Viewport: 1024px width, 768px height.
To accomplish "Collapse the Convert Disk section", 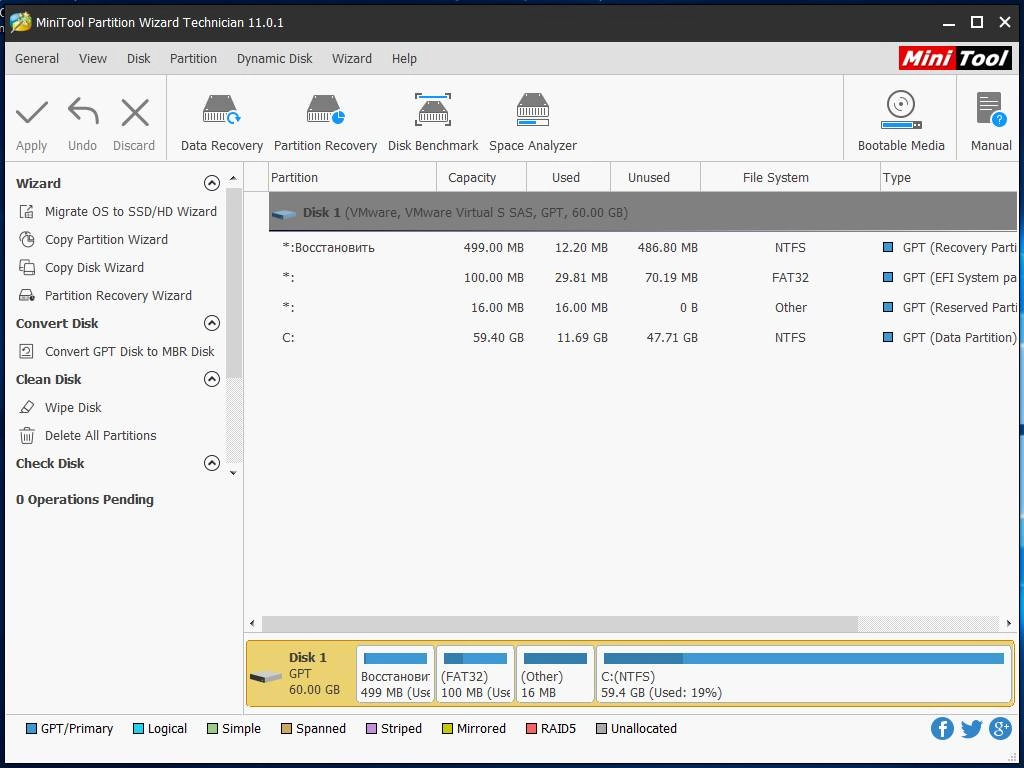I will pyautogui.click(x=212, y=323).
